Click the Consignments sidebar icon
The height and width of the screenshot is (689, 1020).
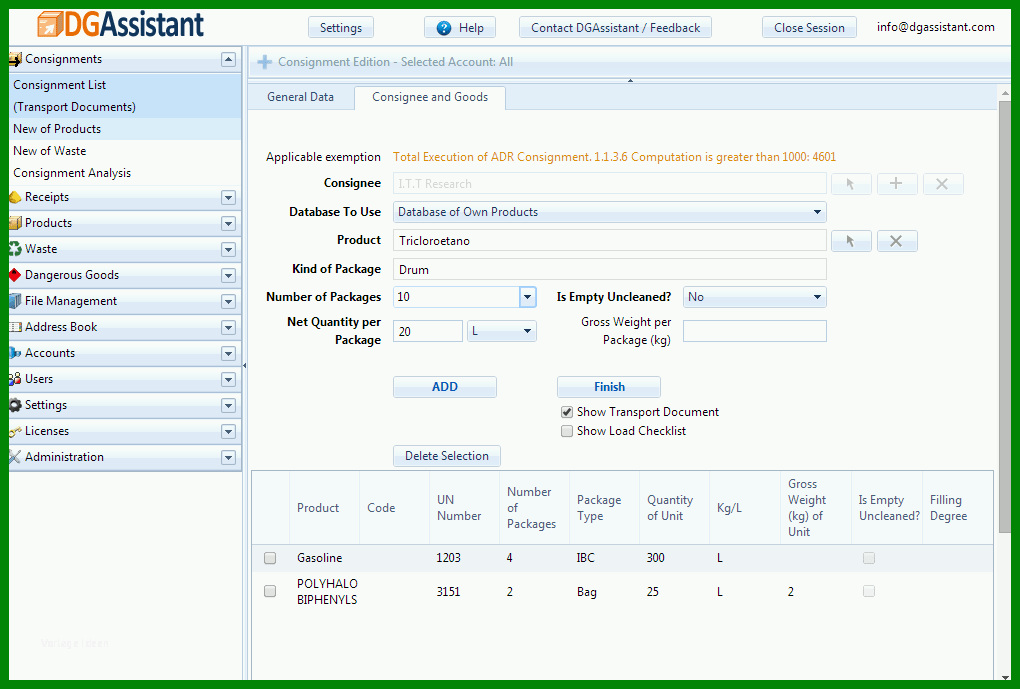tap(15, 59)
